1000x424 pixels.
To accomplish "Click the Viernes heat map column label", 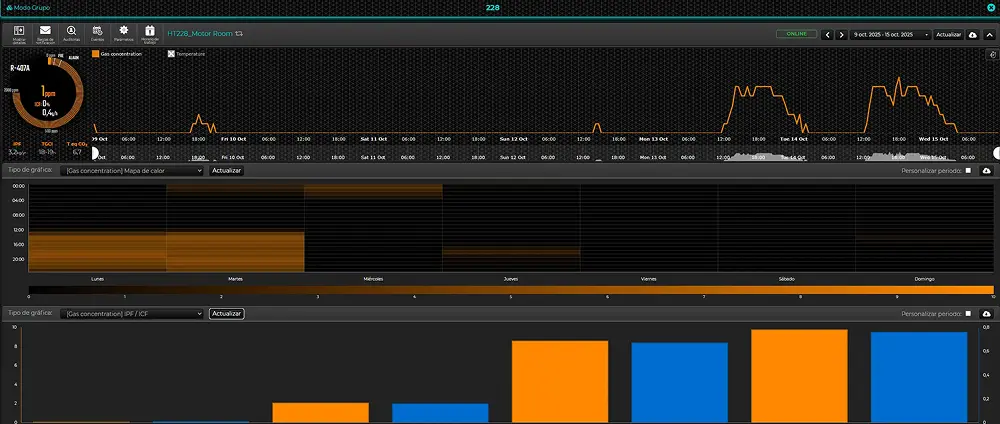I will [649, 279].
